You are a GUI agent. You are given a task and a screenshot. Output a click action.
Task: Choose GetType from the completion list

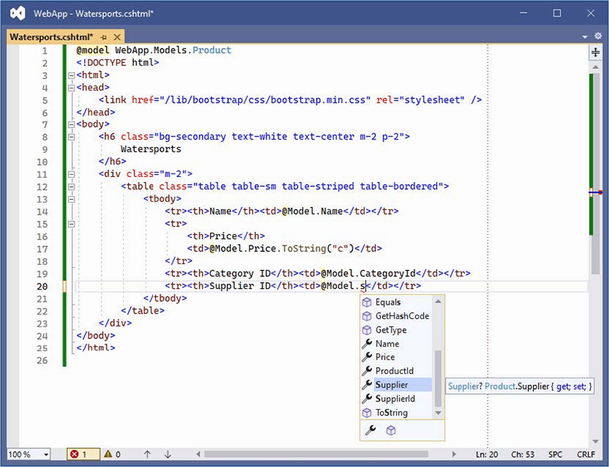point(396,330)
